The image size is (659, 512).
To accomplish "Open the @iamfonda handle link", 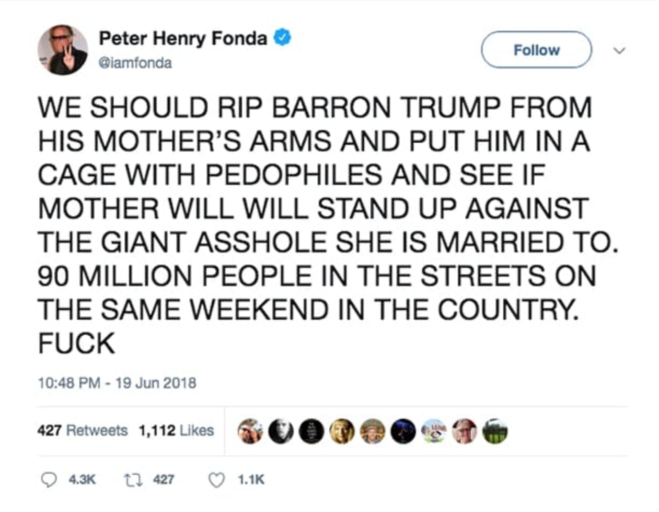I will click(x=135, y=63).
